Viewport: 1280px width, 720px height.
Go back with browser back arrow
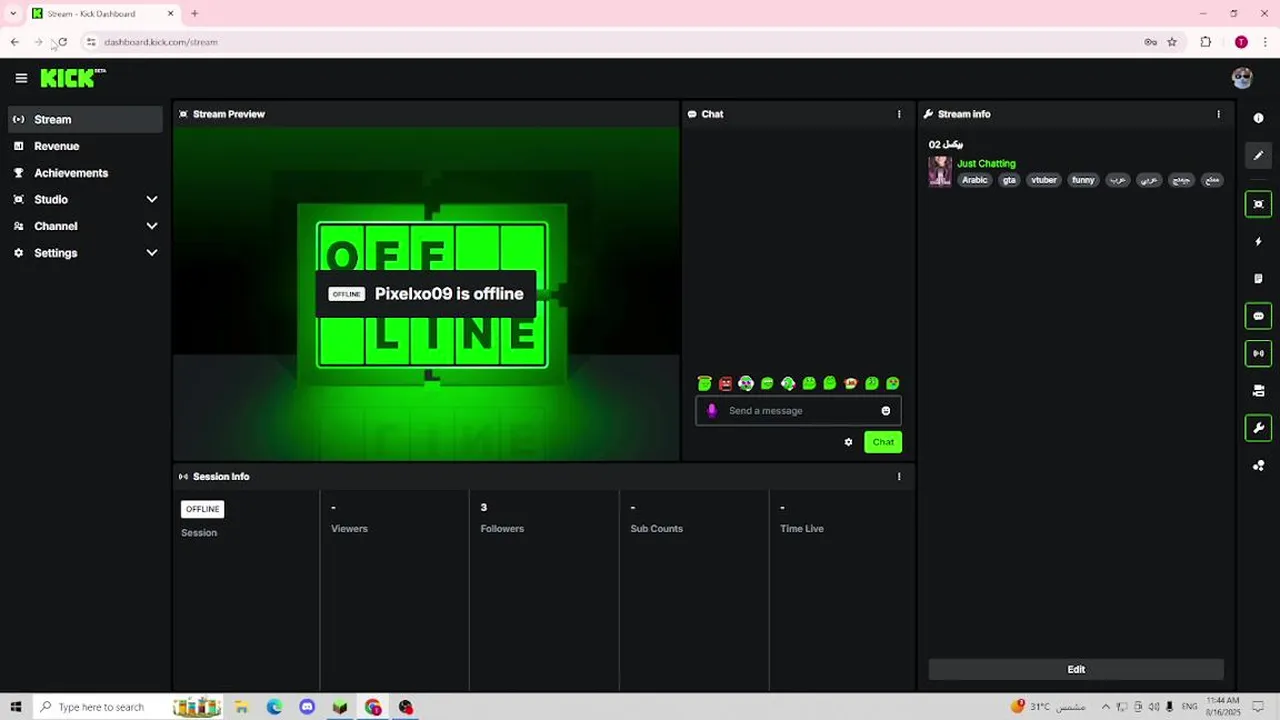tap(15, 42)
